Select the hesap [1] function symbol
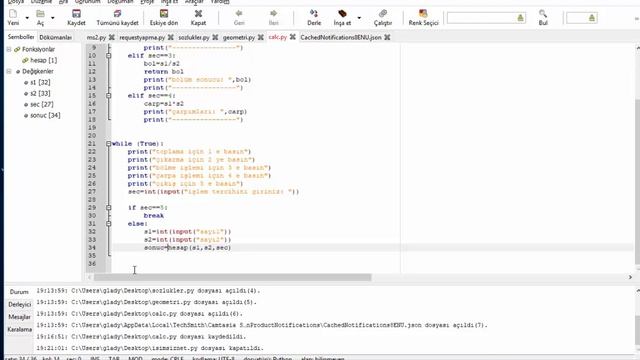Viewport: 640px width, 360px height. tap(43, 60)
